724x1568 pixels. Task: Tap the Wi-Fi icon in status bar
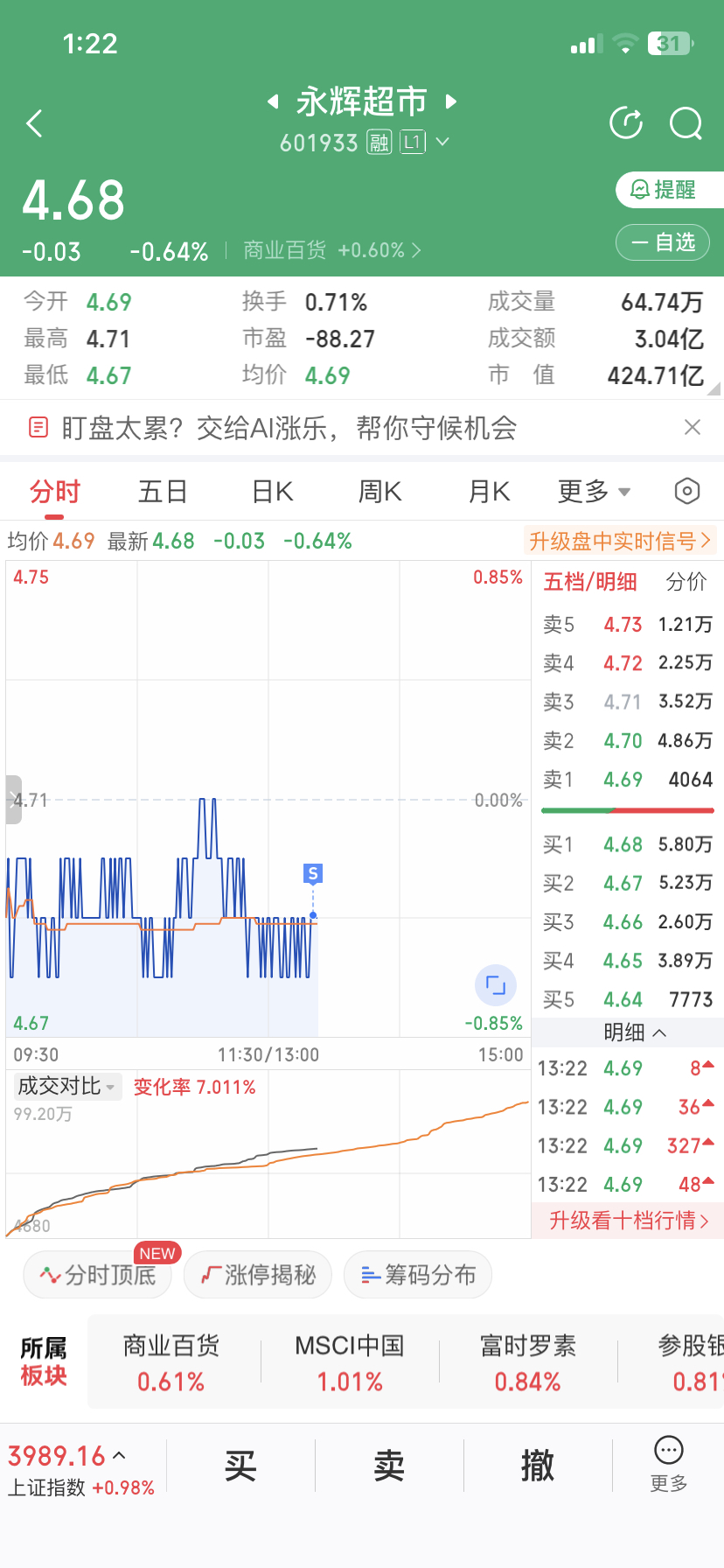(x=625, y=44)
